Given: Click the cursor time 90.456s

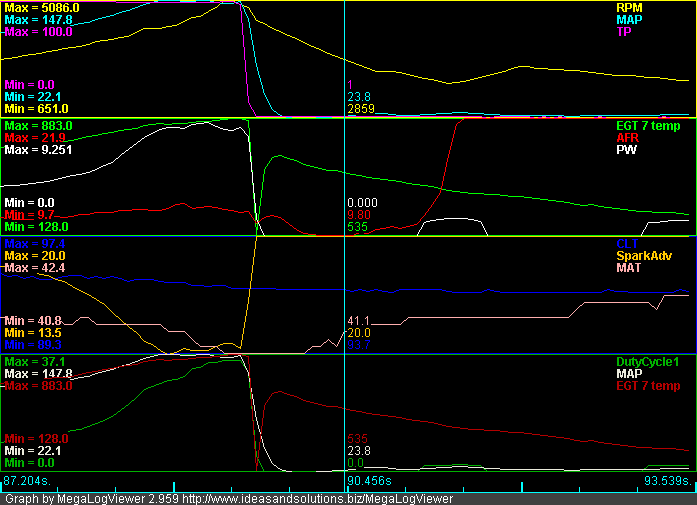Looking at the screenshot, I should (370, 481).
